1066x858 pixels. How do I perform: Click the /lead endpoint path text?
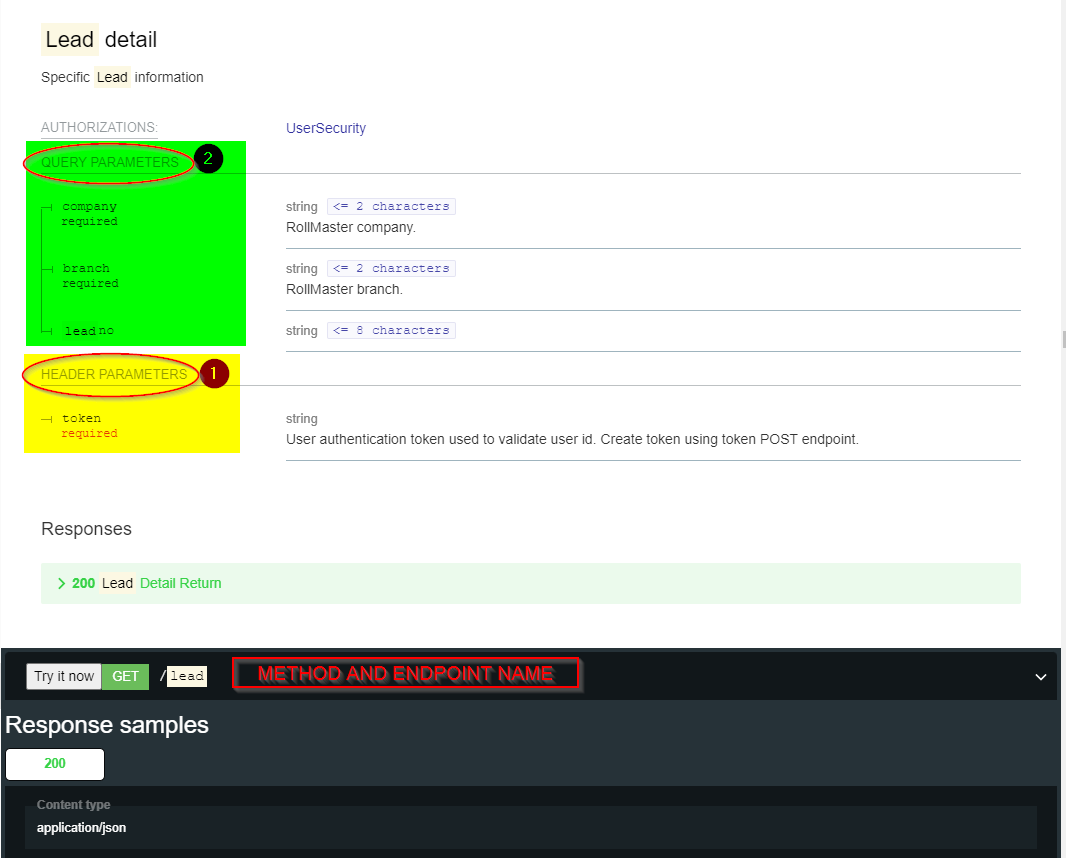coord(183,676)
